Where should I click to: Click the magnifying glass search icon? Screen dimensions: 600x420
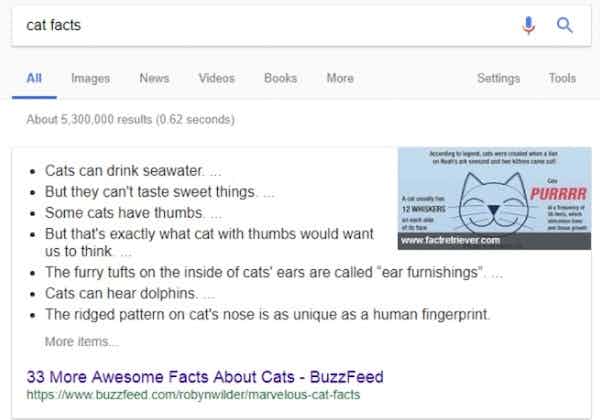(564, 24)
